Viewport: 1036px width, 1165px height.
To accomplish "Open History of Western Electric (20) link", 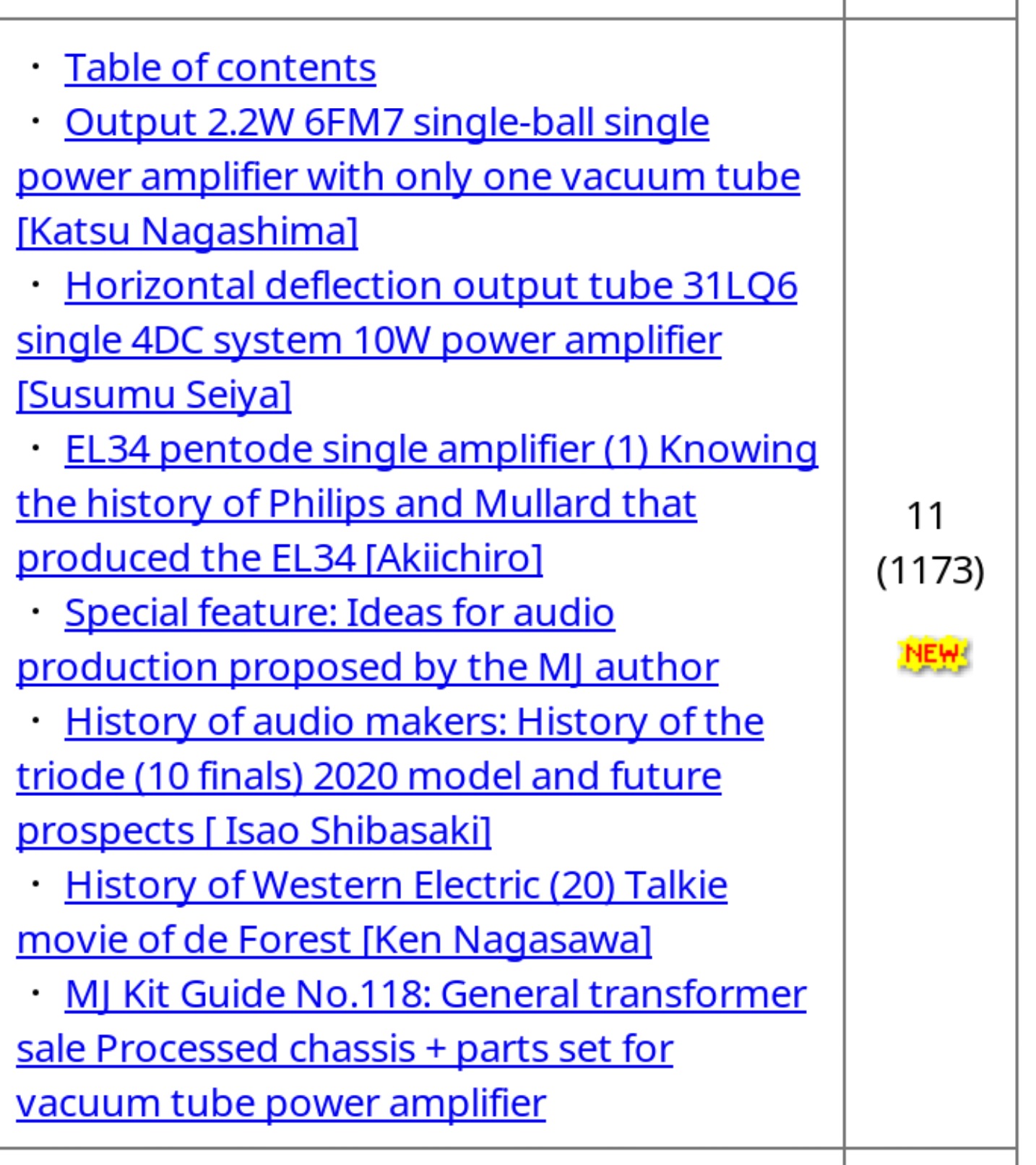I will tap(396, 885).
